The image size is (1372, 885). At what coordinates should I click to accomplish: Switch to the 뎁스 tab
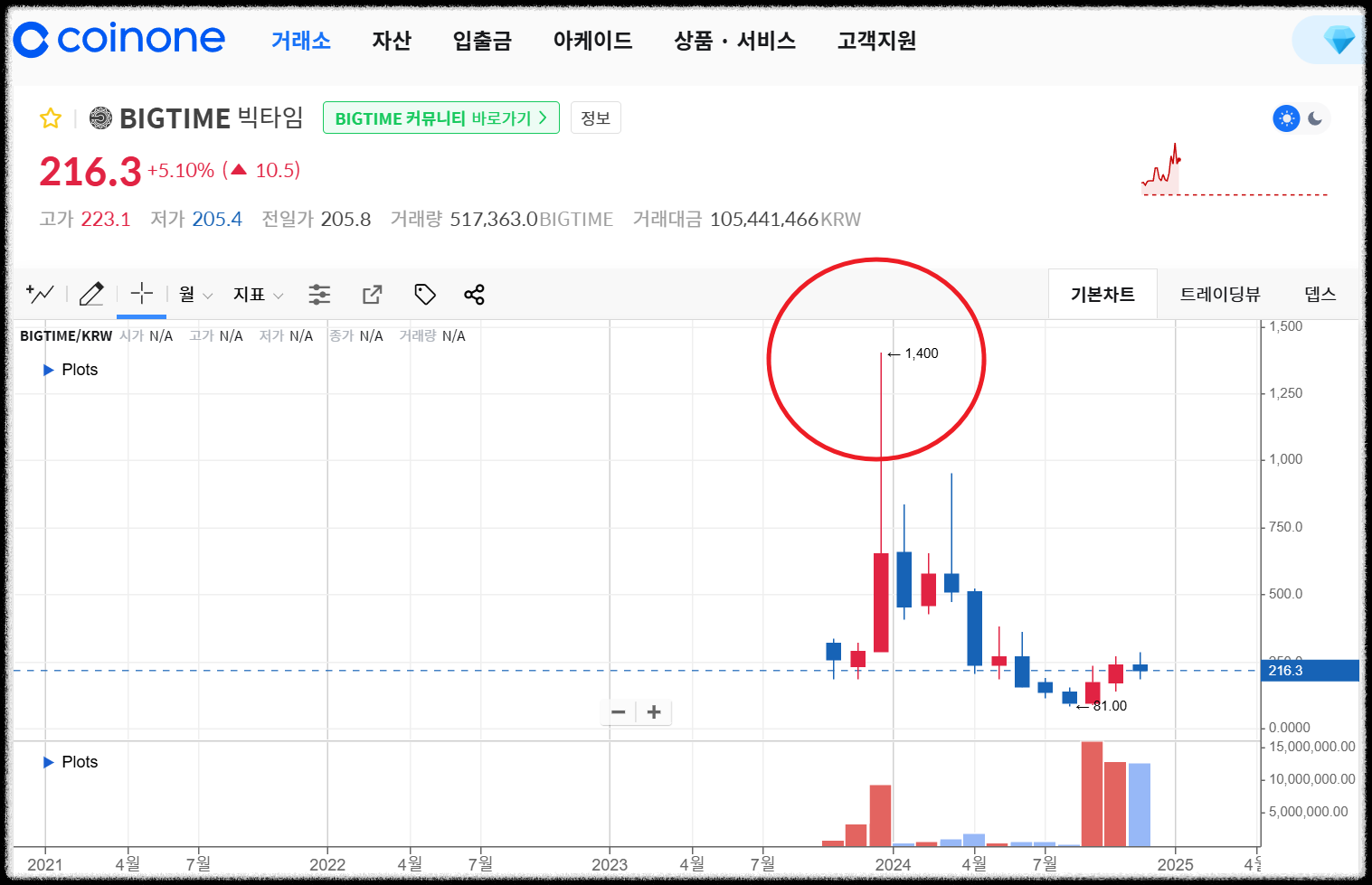(x=1320, y=294)
